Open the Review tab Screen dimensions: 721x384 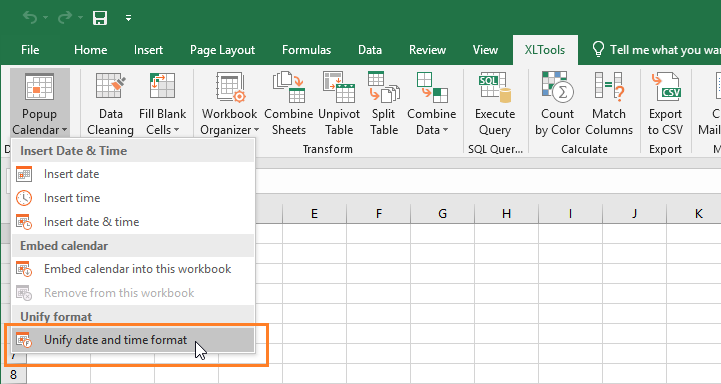[x=427, y=50]
